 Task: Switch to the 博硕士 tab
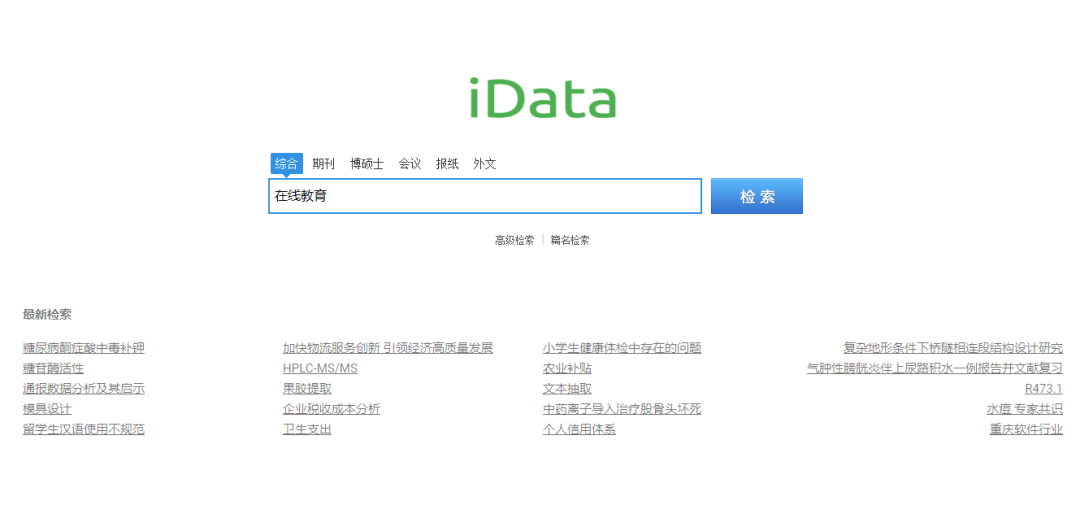tap(366, 164)
